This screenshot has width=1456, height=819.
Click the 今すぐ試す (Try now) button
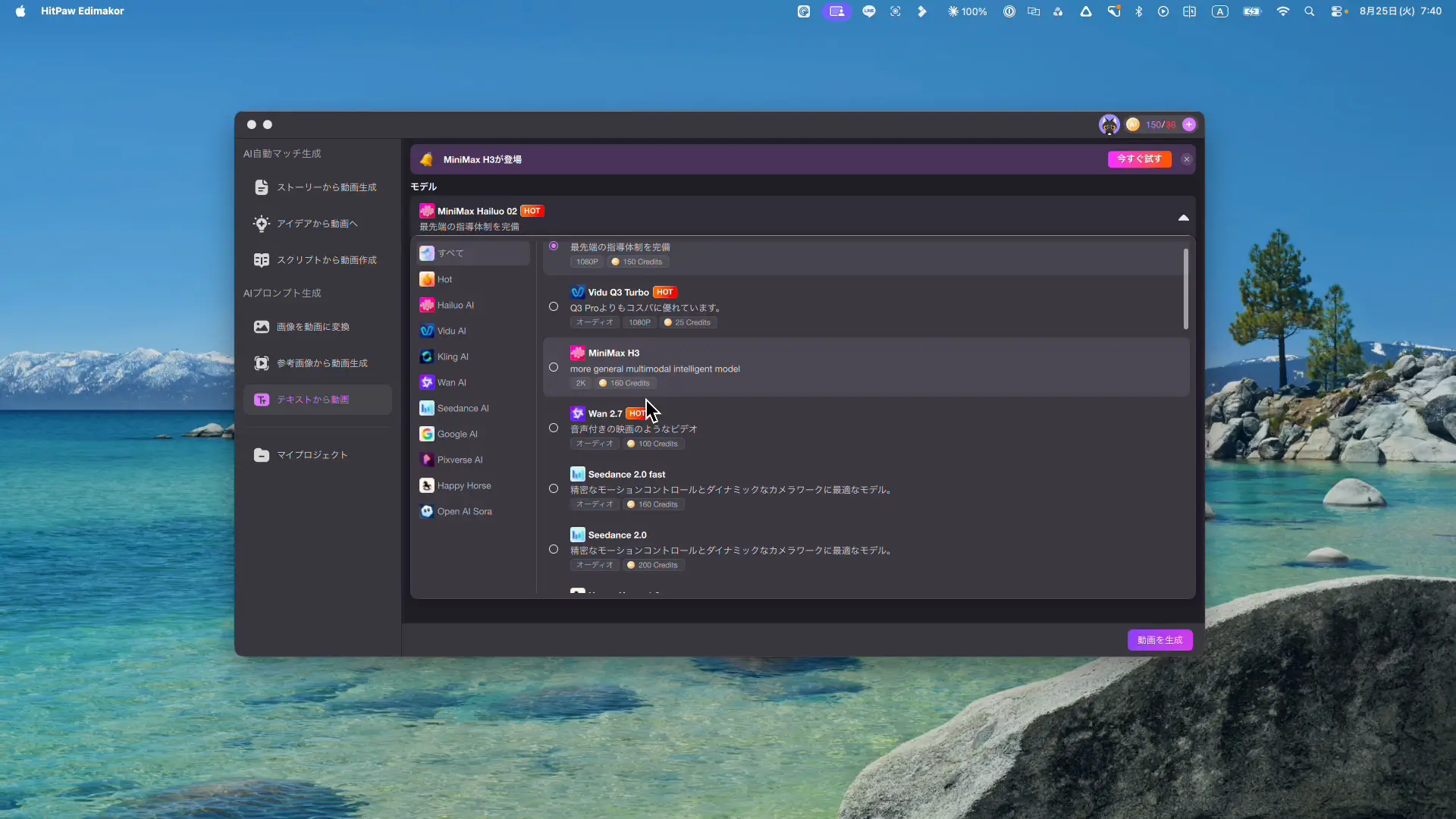1139,159
